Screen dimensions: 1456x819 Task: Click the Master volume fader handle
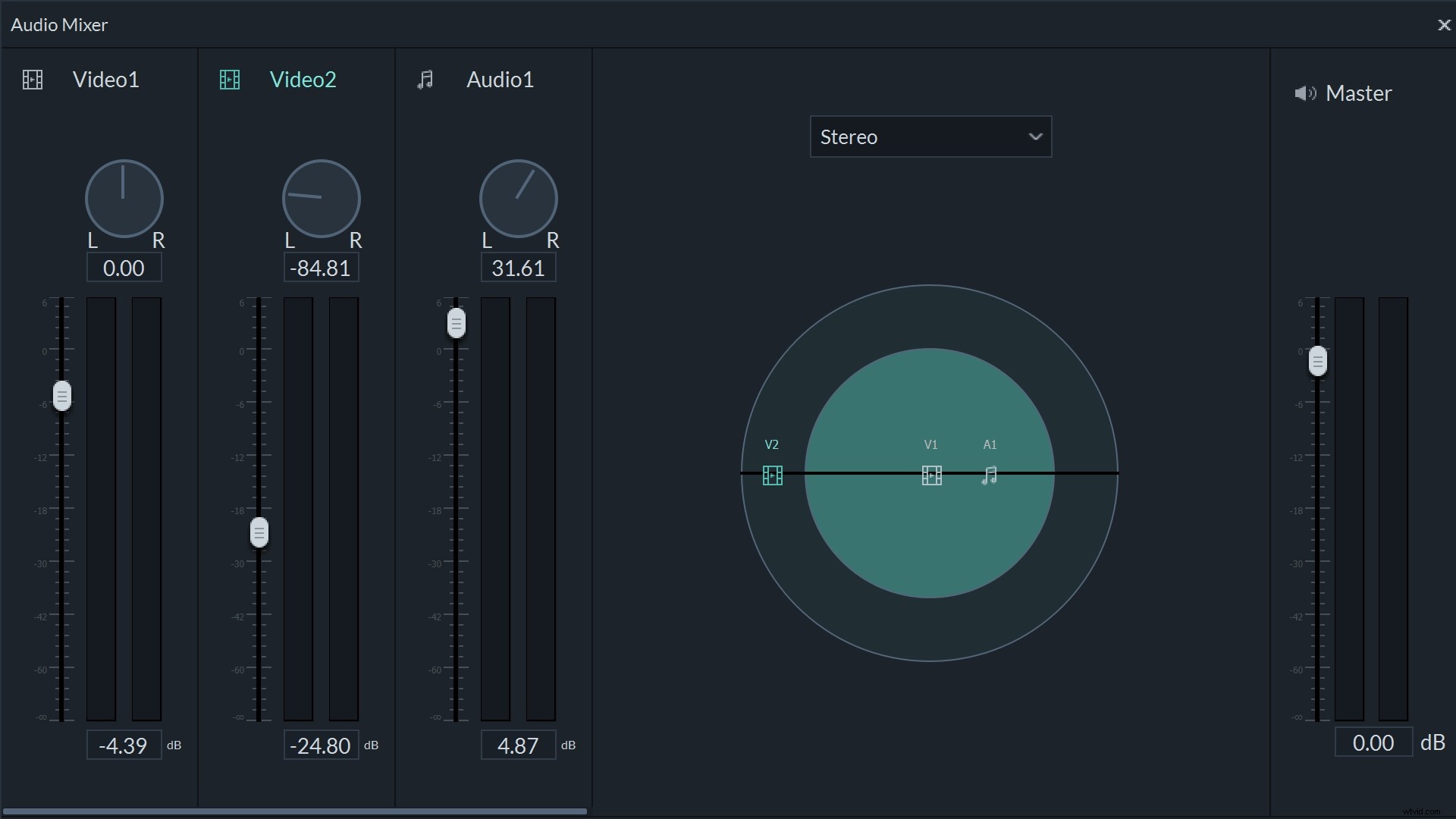pyautogui.click(x=1319, y=361)
